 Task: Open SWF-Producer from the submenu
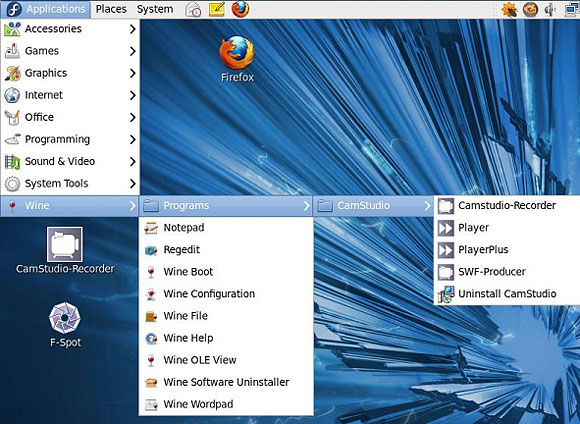[x=507, y=272]
